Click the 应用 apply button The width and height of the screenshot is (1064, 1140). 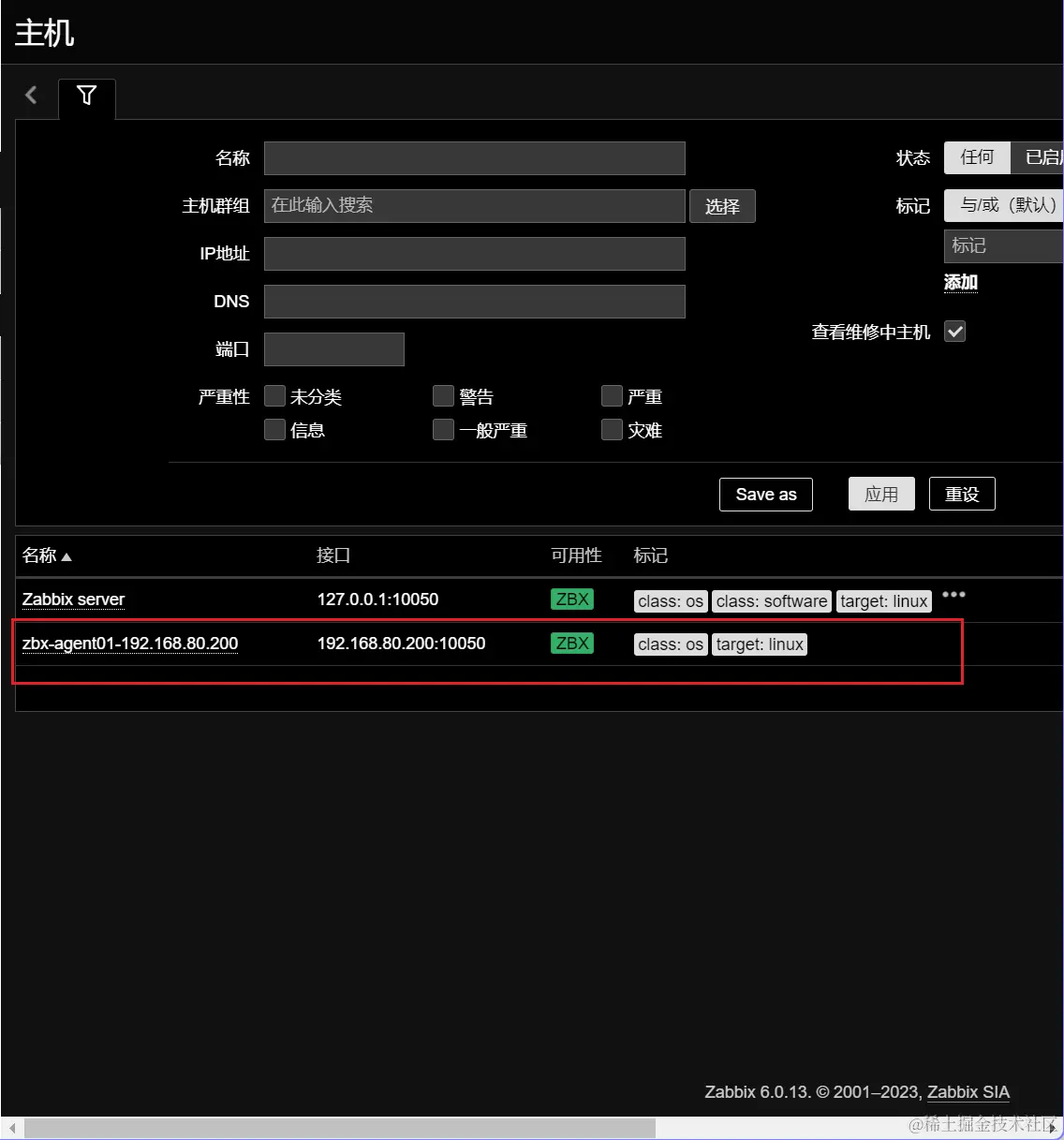click(881, 495)
